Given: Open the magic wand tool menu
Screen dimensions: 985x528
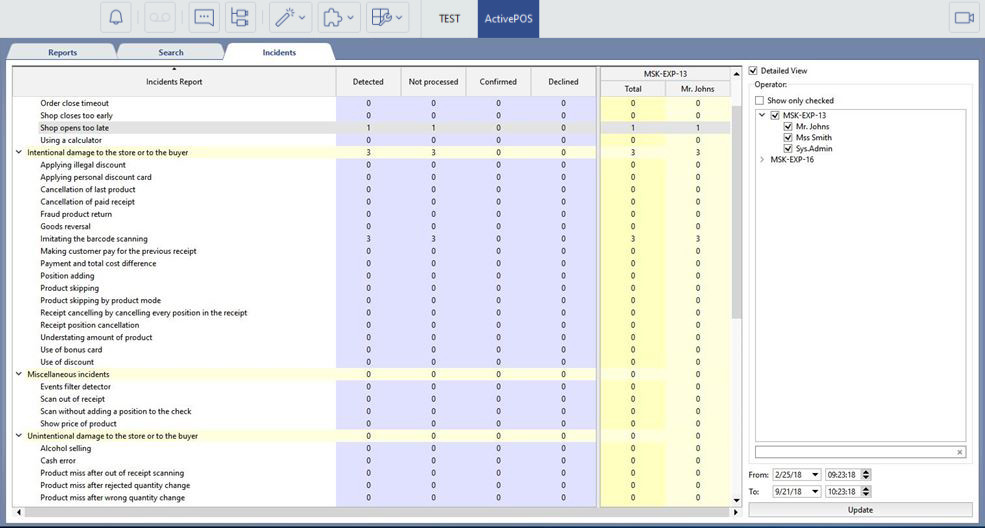Looking at the screenshot, I should tap(289, 18).
